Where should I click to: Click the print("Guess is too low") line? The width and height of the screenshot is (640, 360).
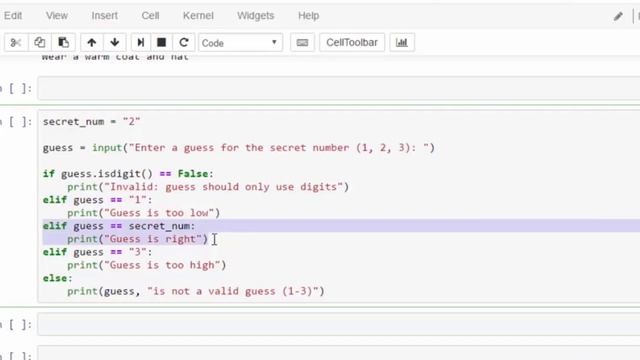click(144, 213)
